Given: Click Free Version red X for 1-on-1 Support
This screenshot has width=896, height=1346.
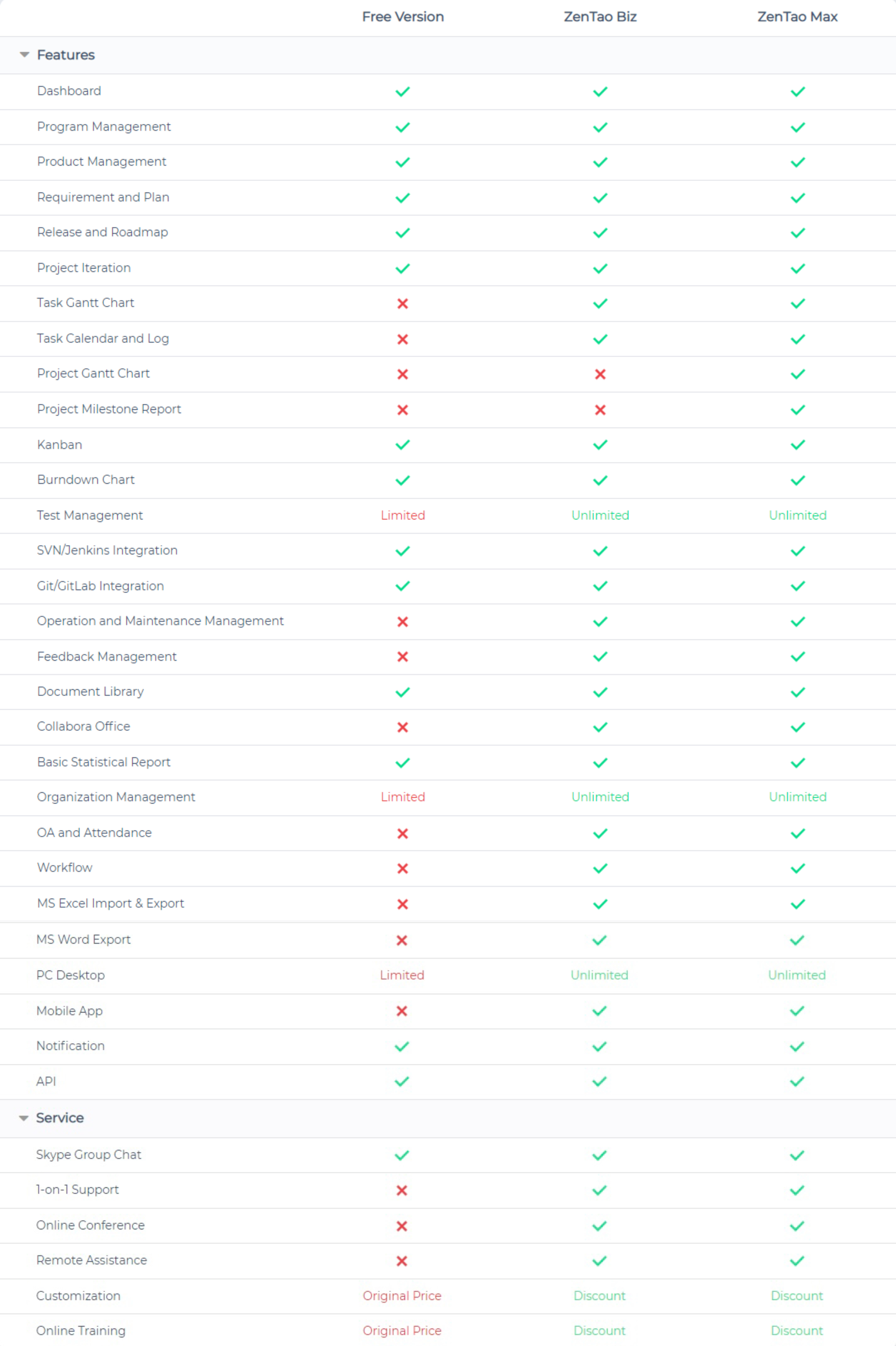Looking at the screenshot, I should tap(402, 1190).
